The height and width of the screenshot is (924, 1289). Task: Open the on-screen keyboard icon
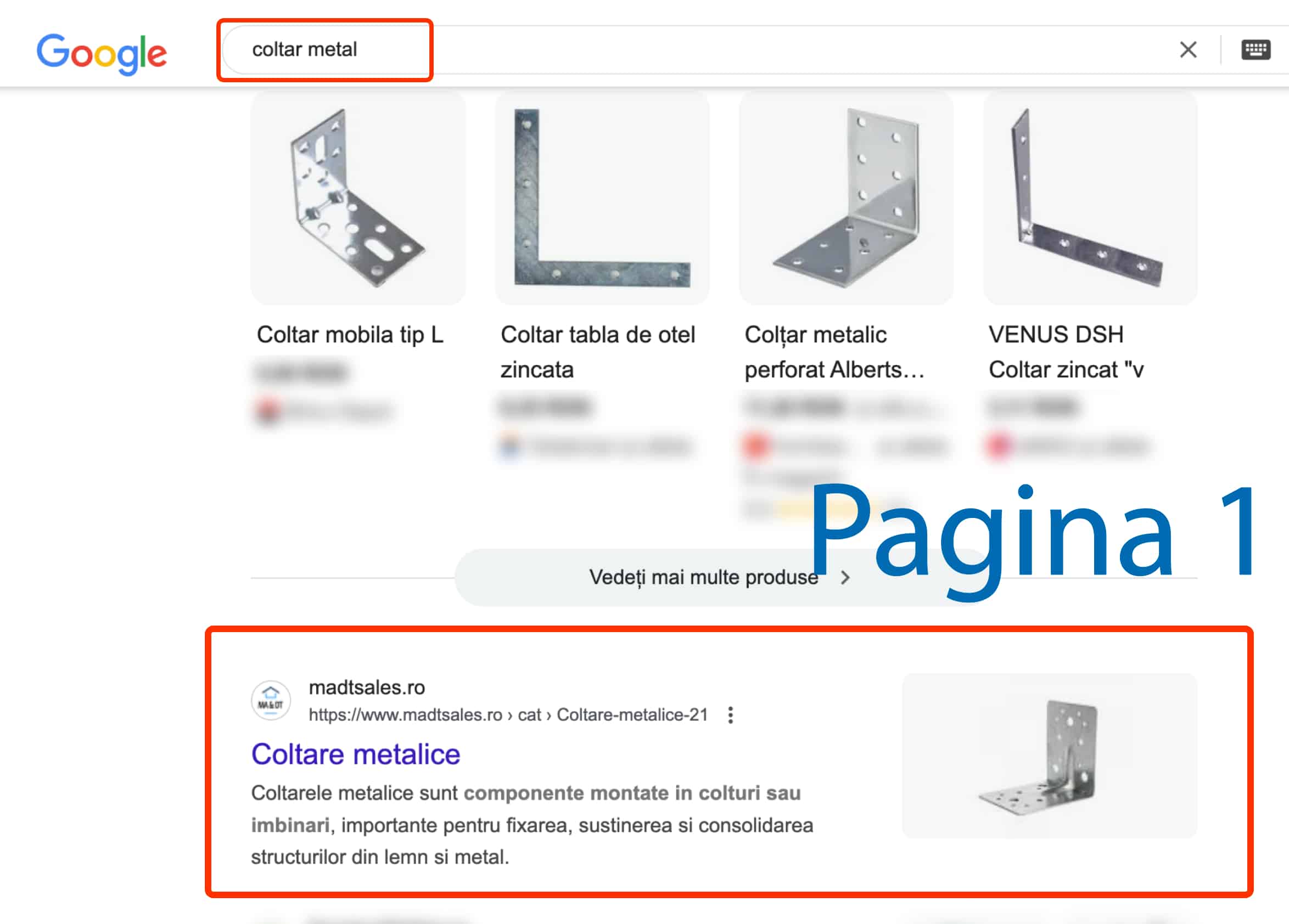click(x=1256, y=50)
